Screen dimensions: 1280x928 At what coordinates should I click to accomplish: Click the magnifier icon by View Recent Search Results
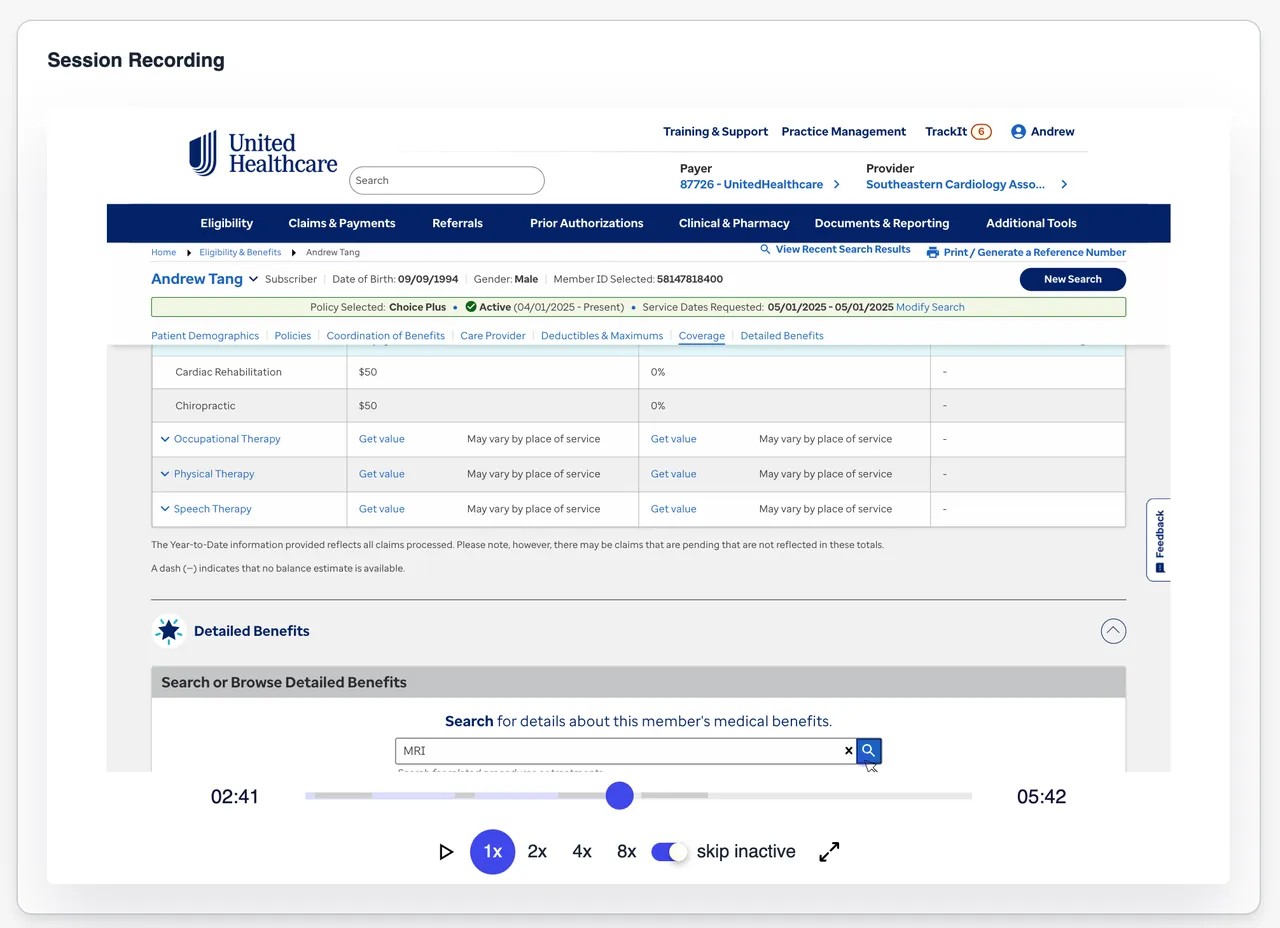(x=765, y=249)
